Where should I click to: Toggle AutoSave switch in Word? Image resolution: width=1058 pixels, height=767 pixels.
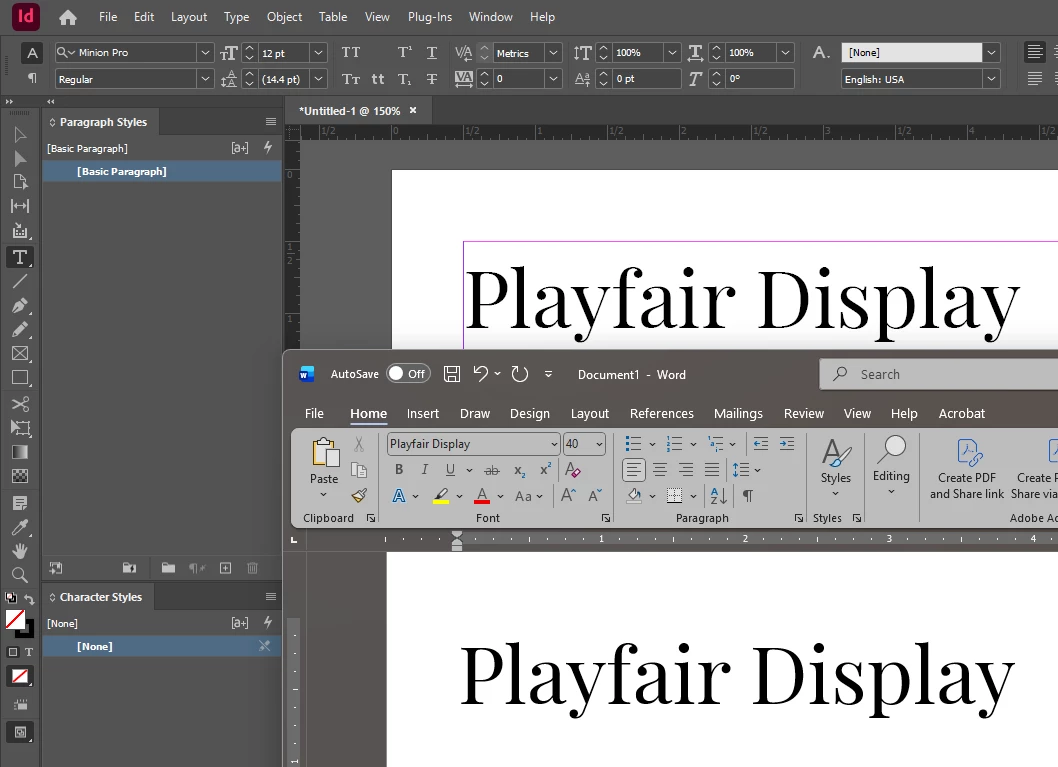tap(408, 374)
